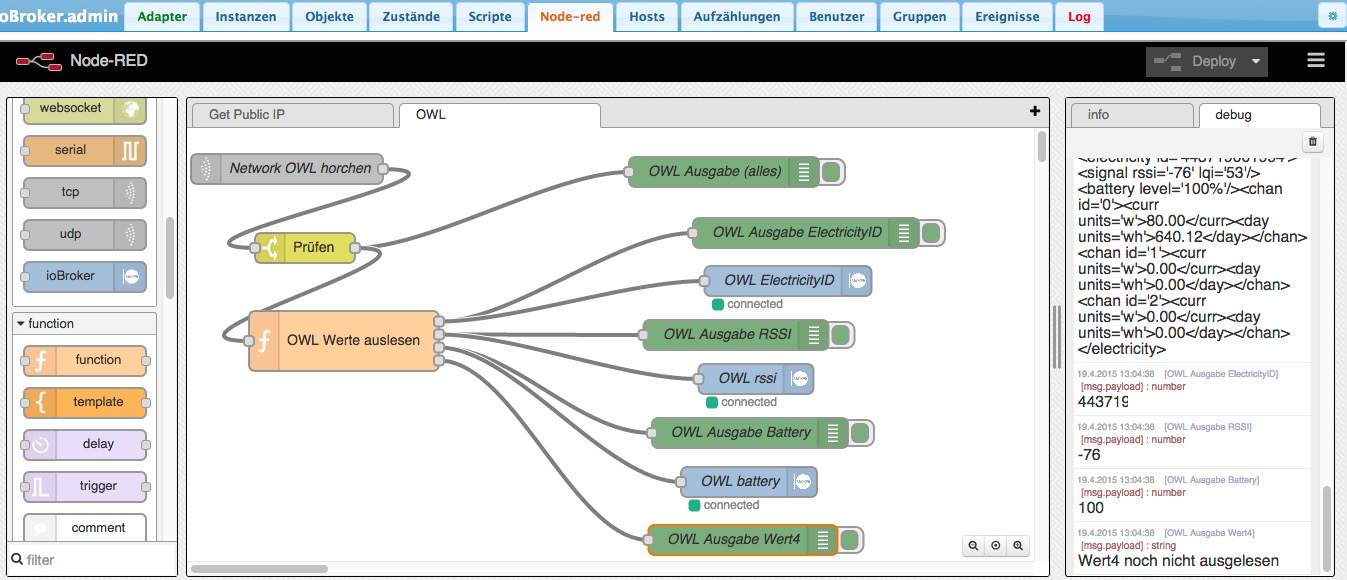The height and width of the screenshot is (580, 1347).
Task: Select the template palette node
Action: (84, 403)
